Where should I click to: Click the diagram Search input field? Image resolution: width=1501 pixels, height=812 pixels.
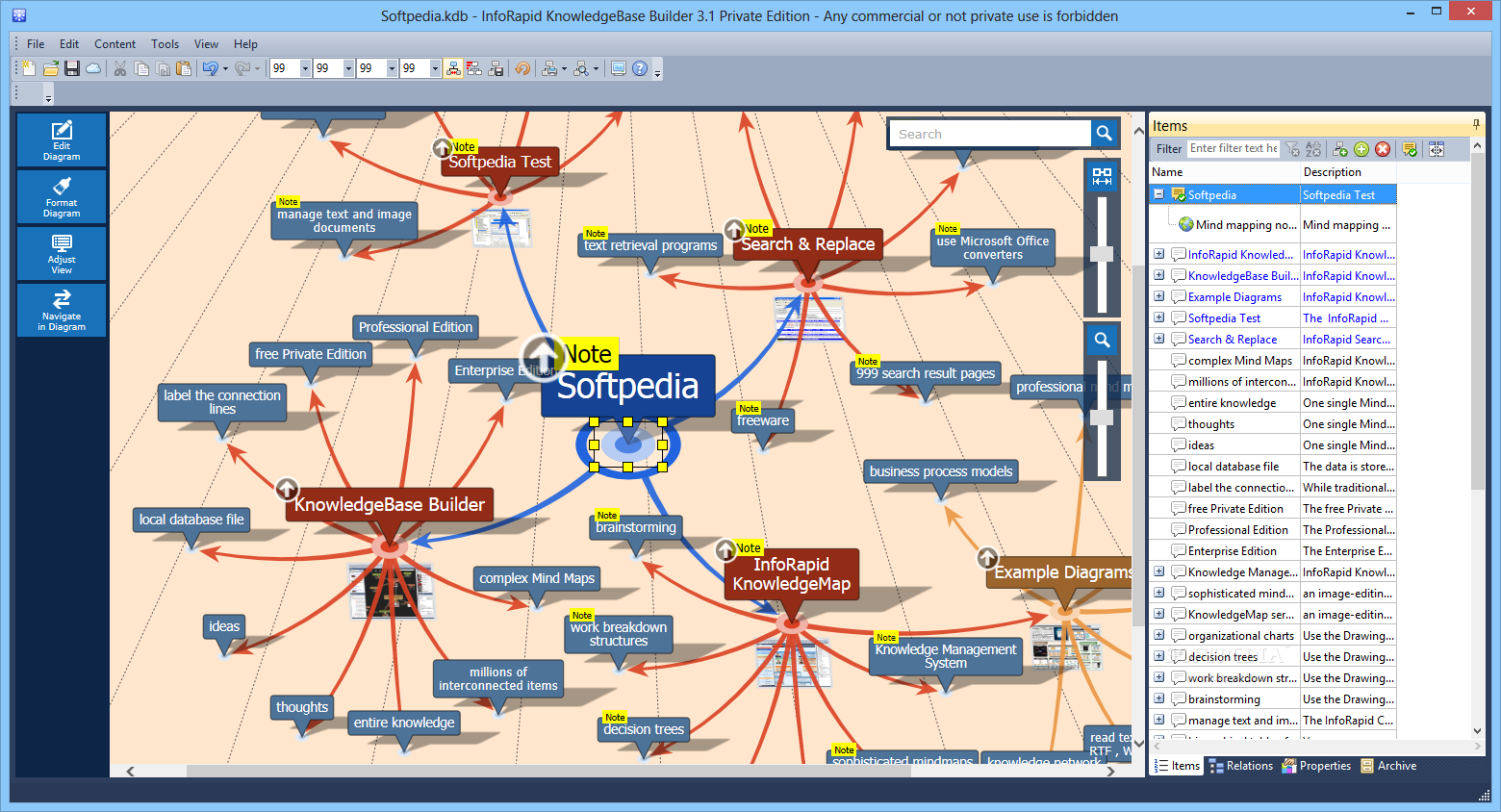989,134
